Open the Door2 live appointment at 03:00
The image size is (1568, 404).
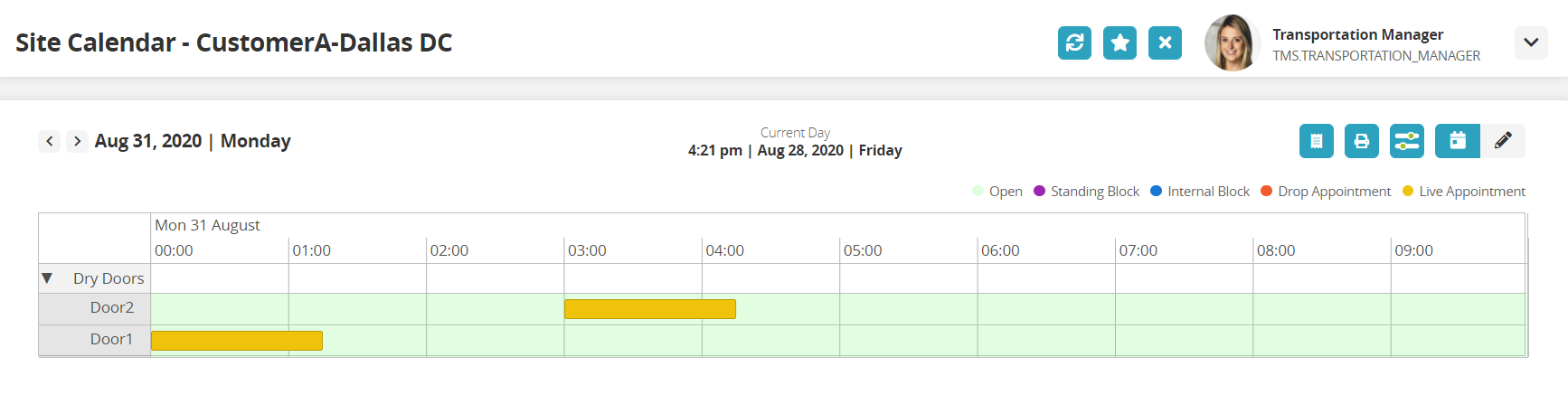[649, 309]
